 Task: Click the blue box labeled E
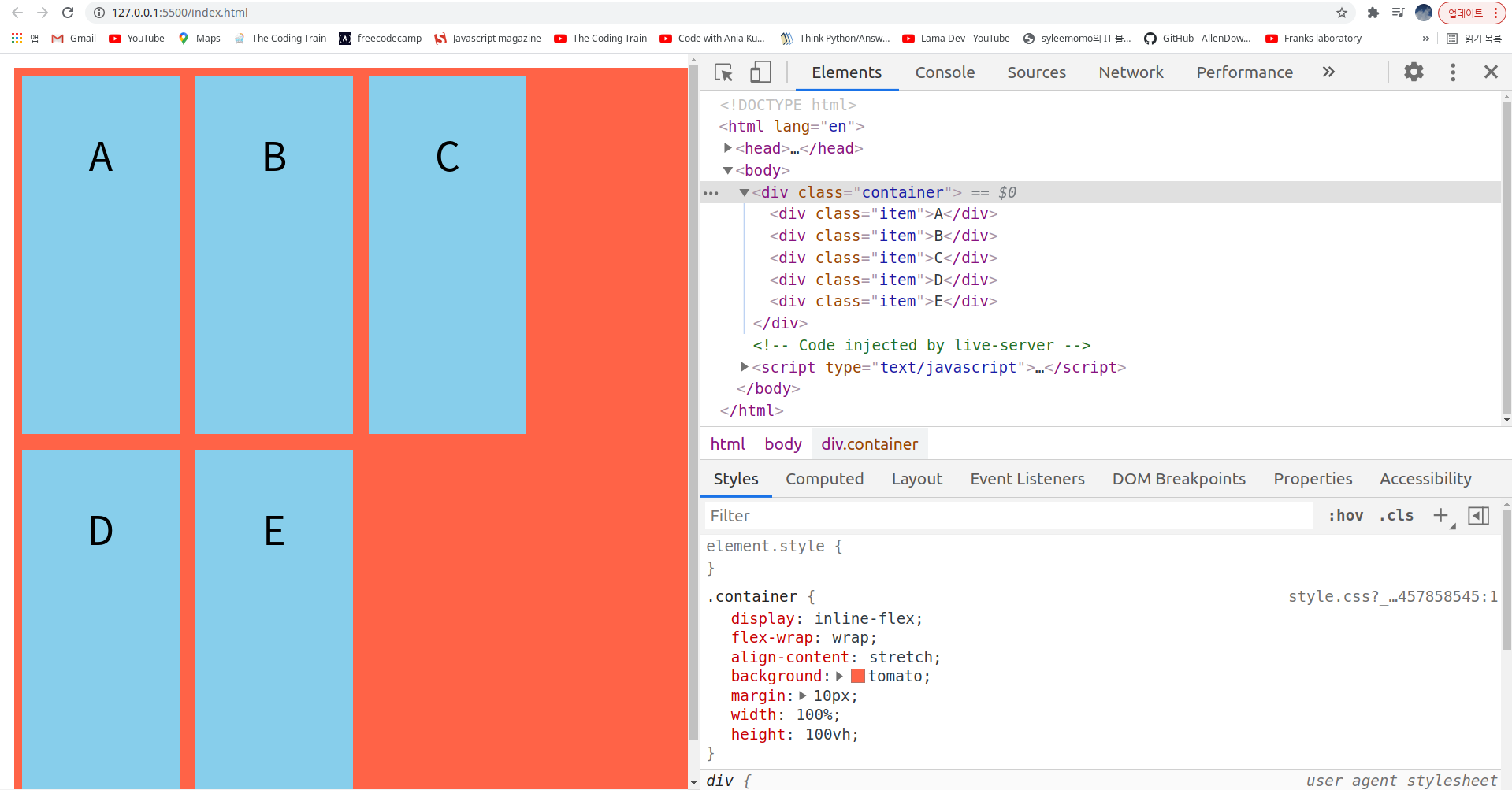pyautogui.click(x=273, y=618)
